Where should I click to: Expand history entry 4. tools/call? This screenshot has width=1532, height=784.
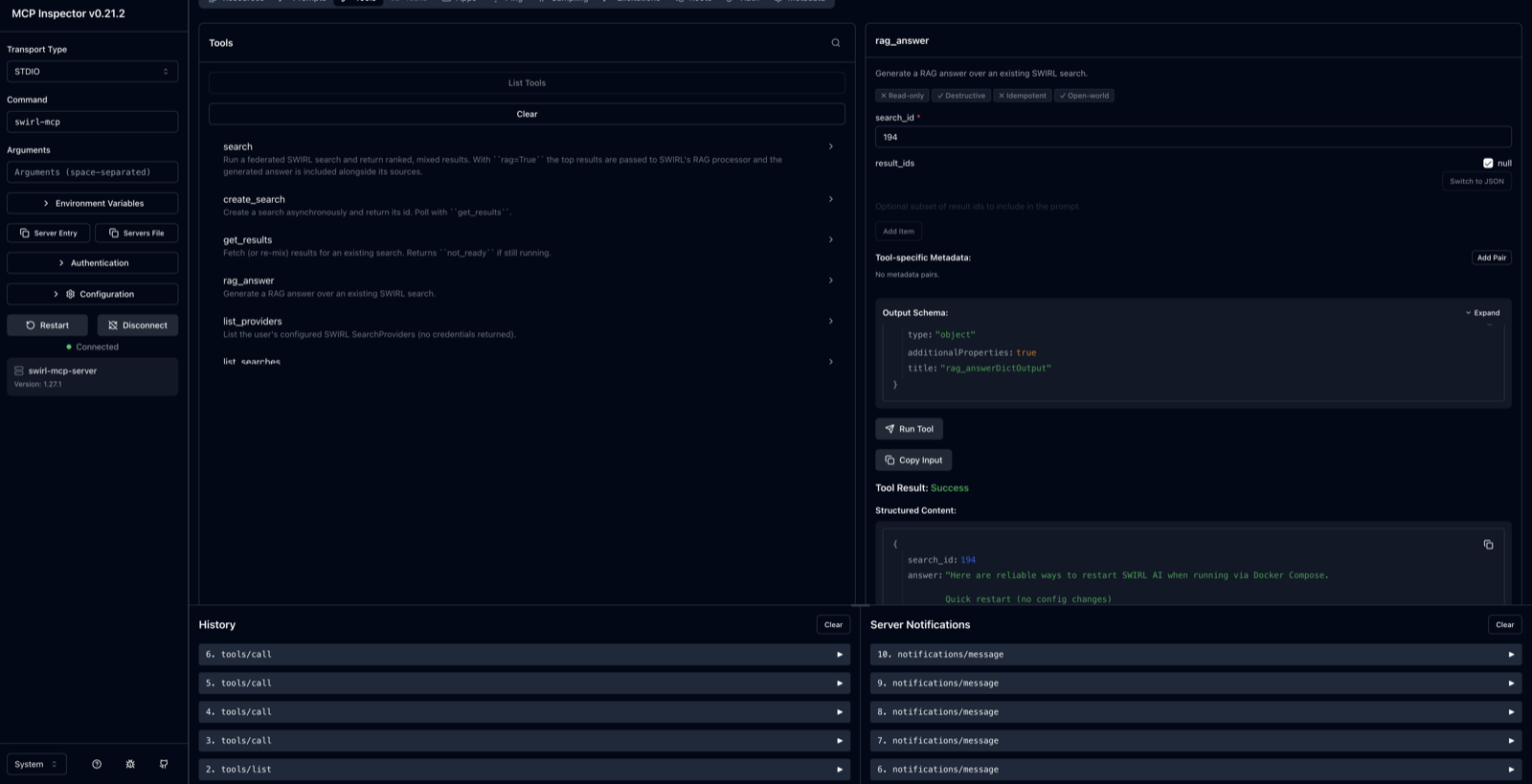[x=524, y=712]
